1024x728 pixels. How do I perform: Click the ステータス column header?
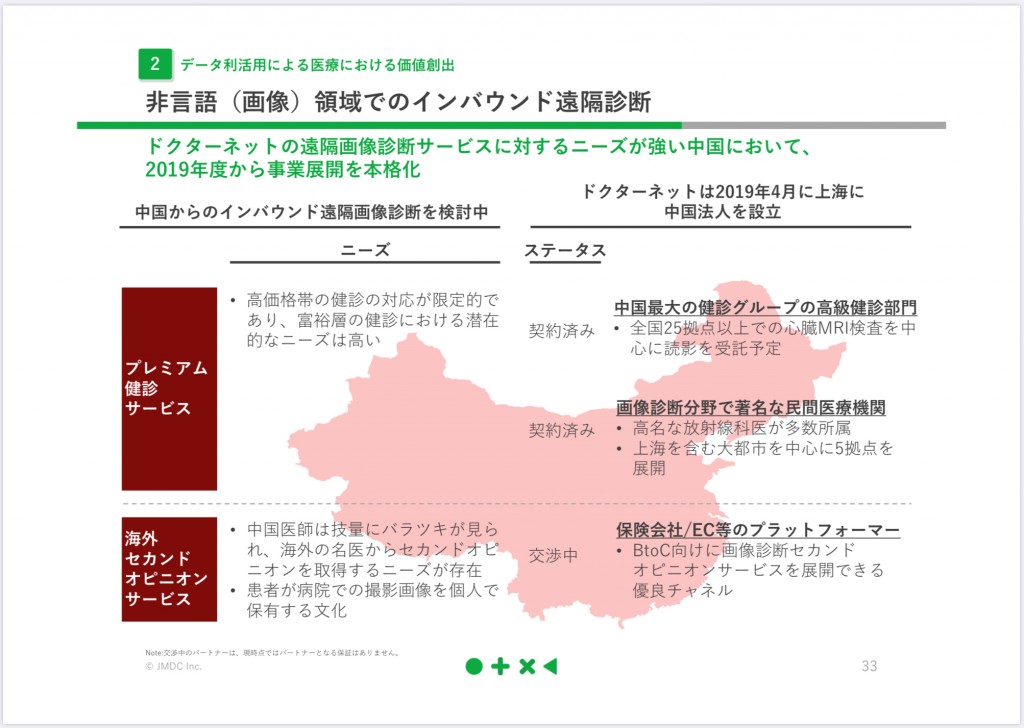[565, 250]
